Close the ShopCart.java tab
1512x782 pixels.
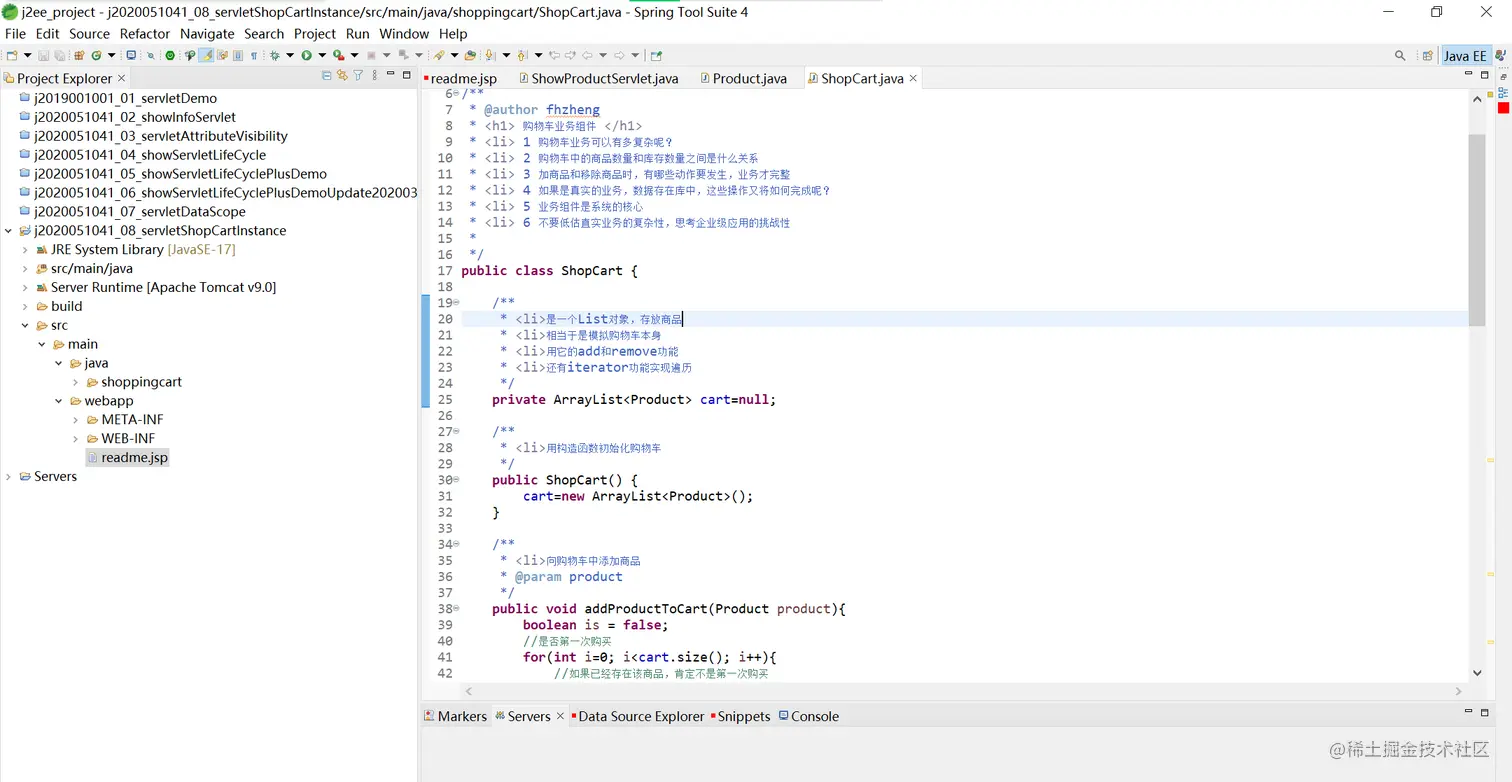(913, 78)
